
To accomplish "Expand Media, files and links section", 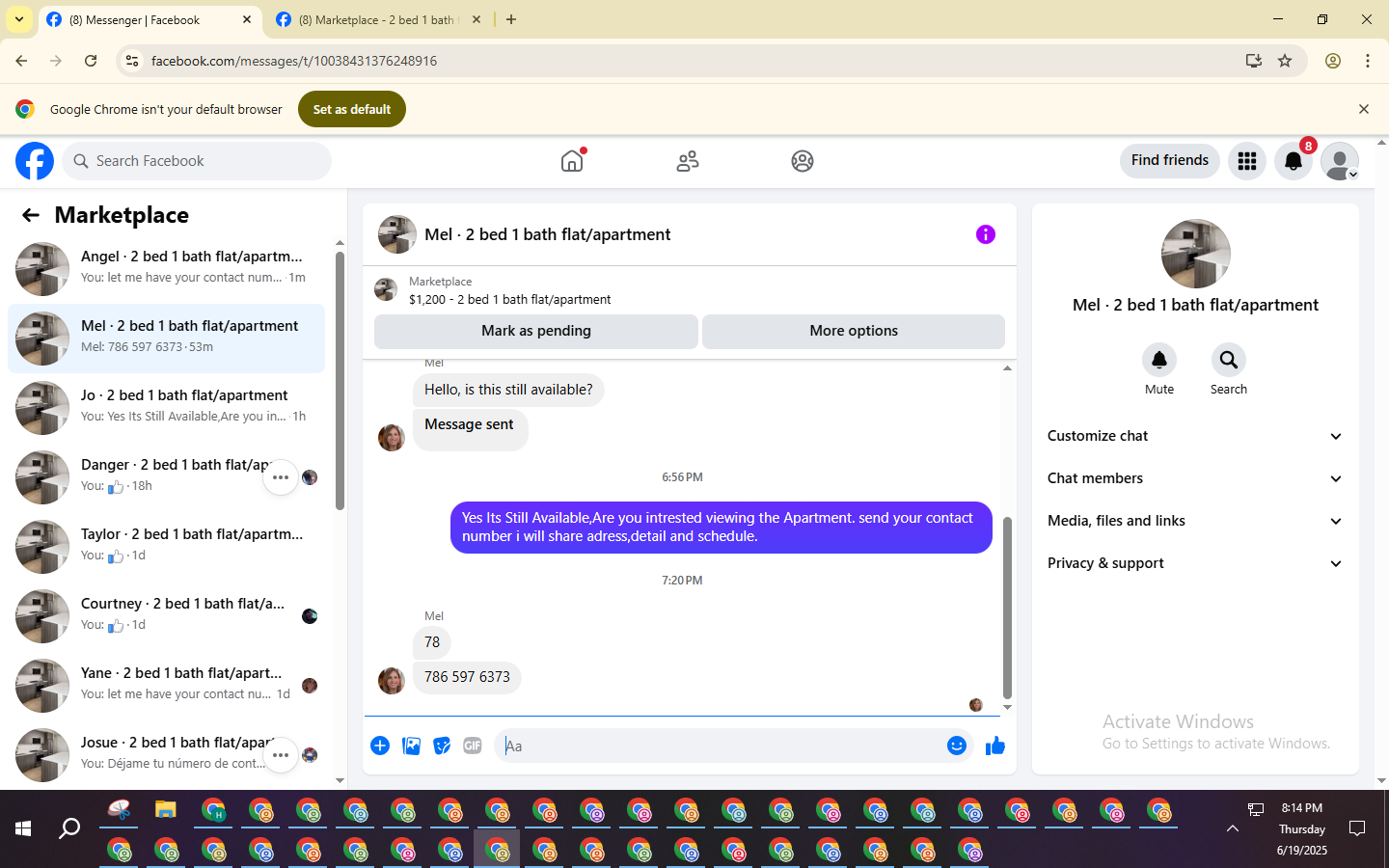I will point(1195,521).
